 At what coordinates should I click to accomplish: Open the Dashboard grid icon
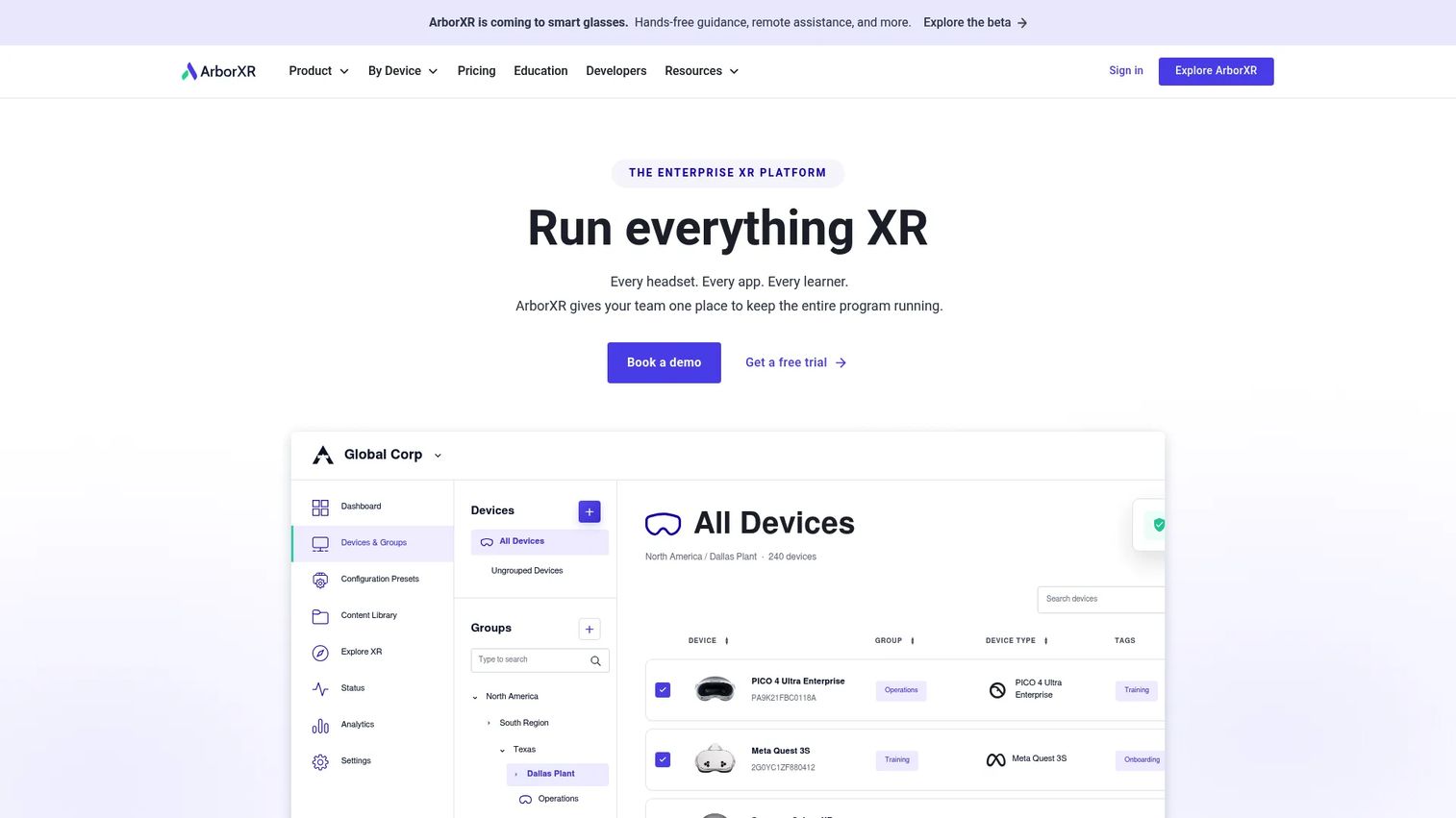[320, 507]
